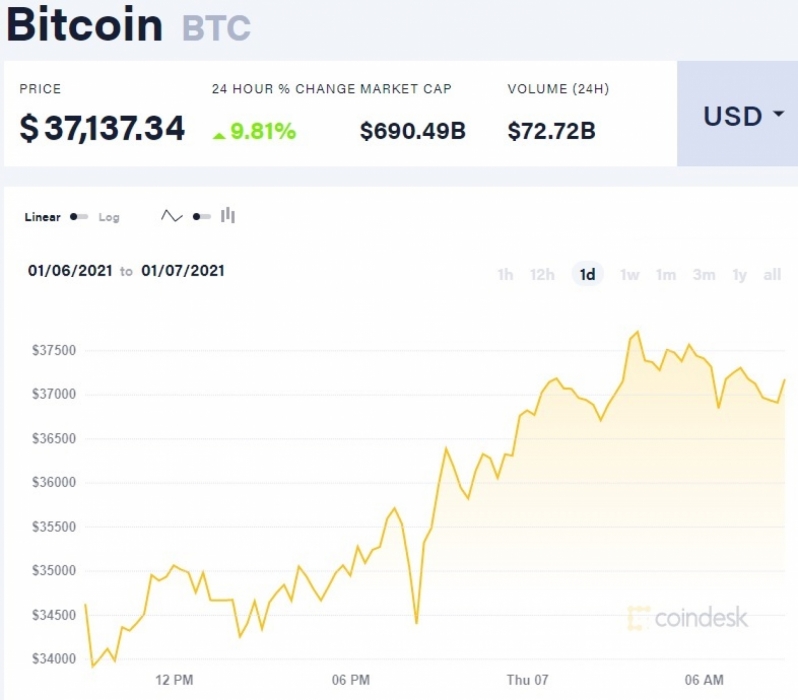
Task: Toggle the Linear/Log scale switch
Action: coord(79,217)
